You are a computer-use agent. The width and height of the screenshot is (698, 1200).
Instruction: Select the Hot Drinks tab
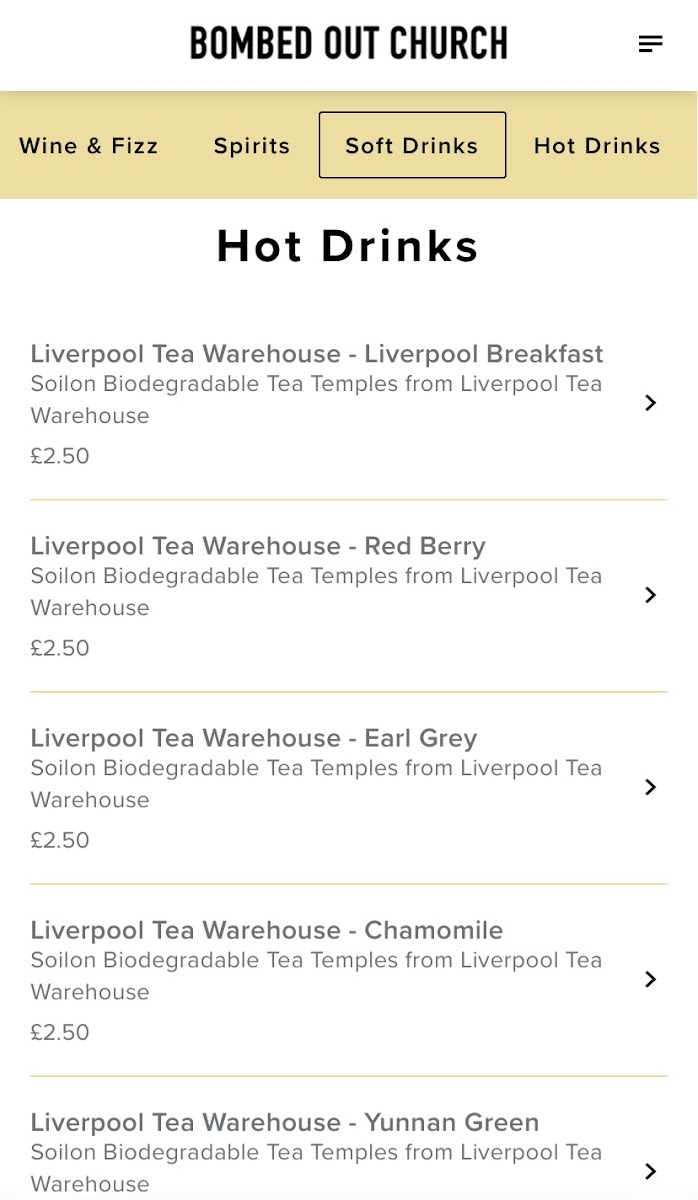[597, 146]
